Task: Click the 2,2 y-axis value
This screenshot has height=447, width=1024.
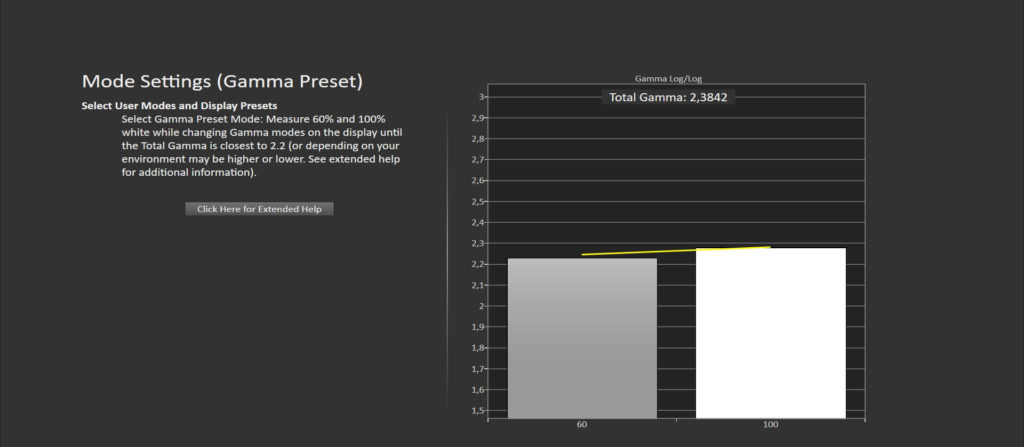Action: (x=477, y=264)
